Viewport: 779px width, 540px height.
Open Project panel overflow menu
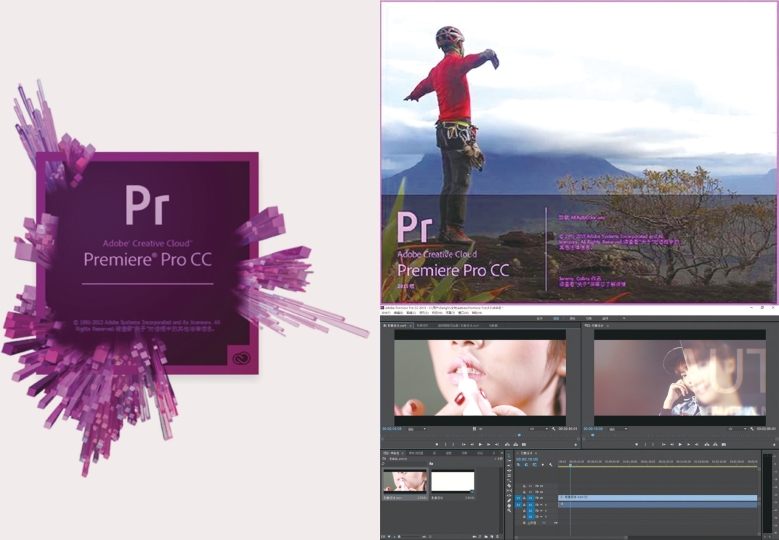coord(502,453)
